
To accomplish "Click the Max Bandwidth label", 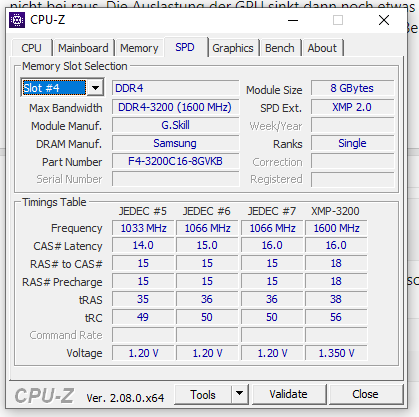I will [x=66, y=108].
